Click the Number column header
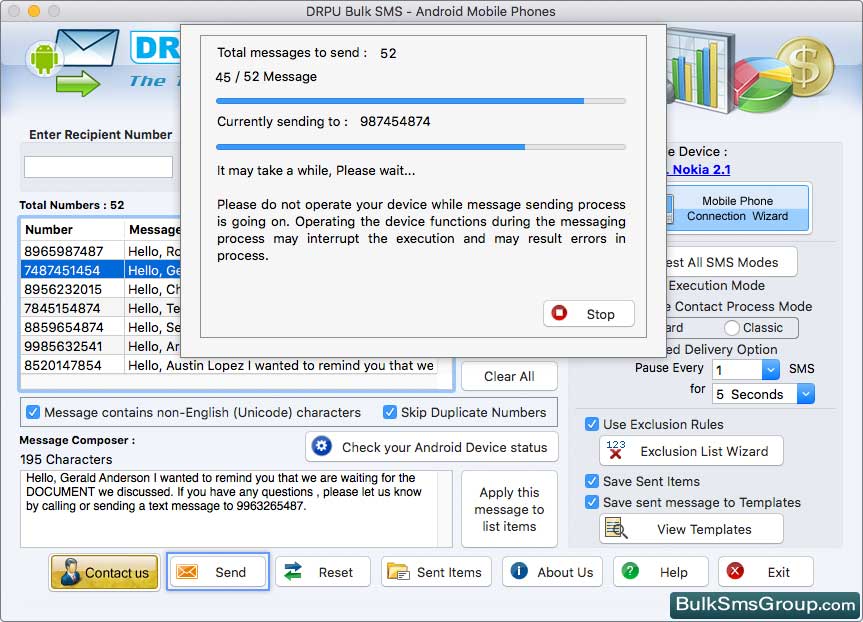The height and width of the screenshot is (622, 863). click(x=72, y=230)
